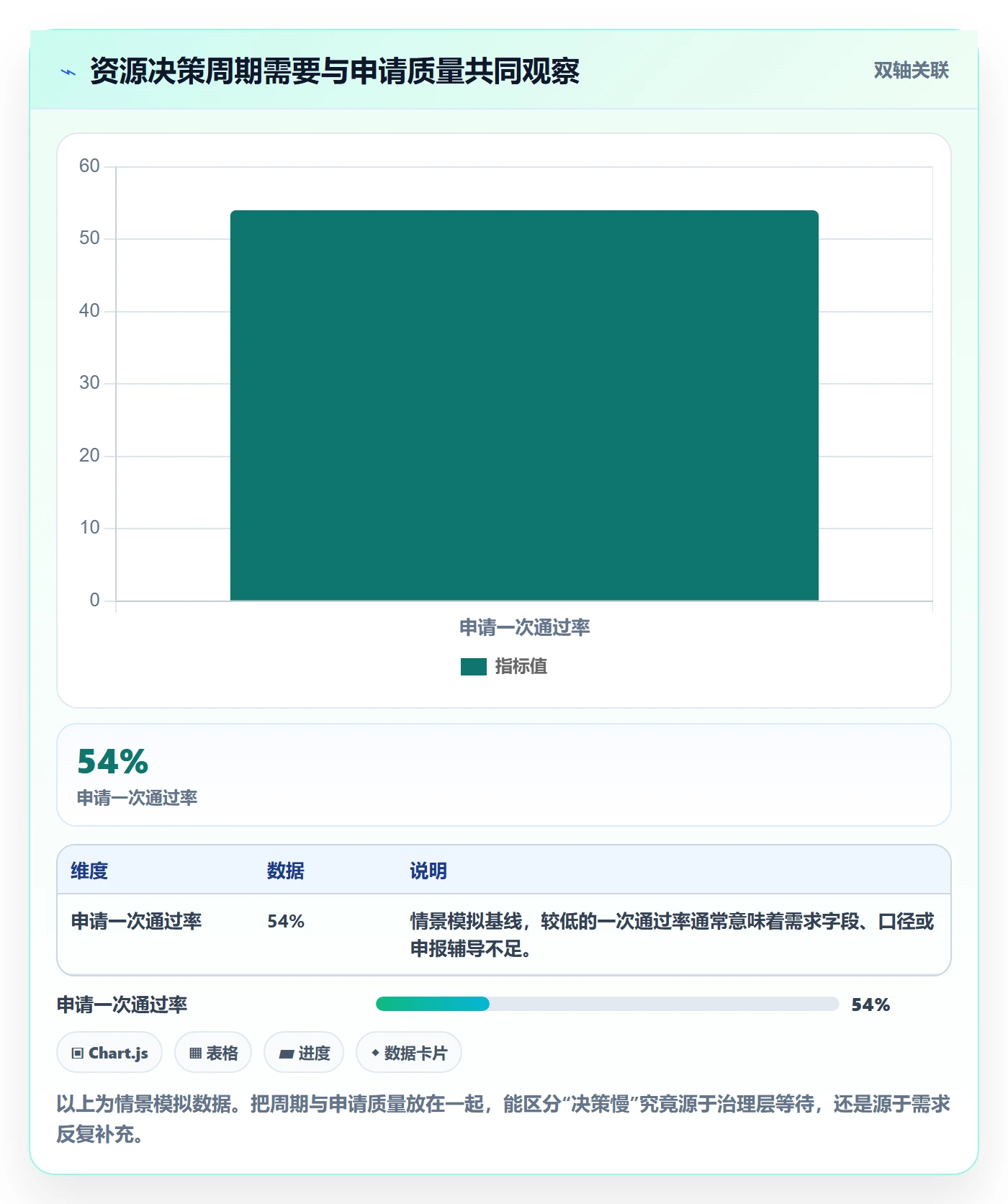Viewport: 1008px width, 1204px height.
Task: Click the 数据卡片 tag
Action: (x=409, y=1053)
